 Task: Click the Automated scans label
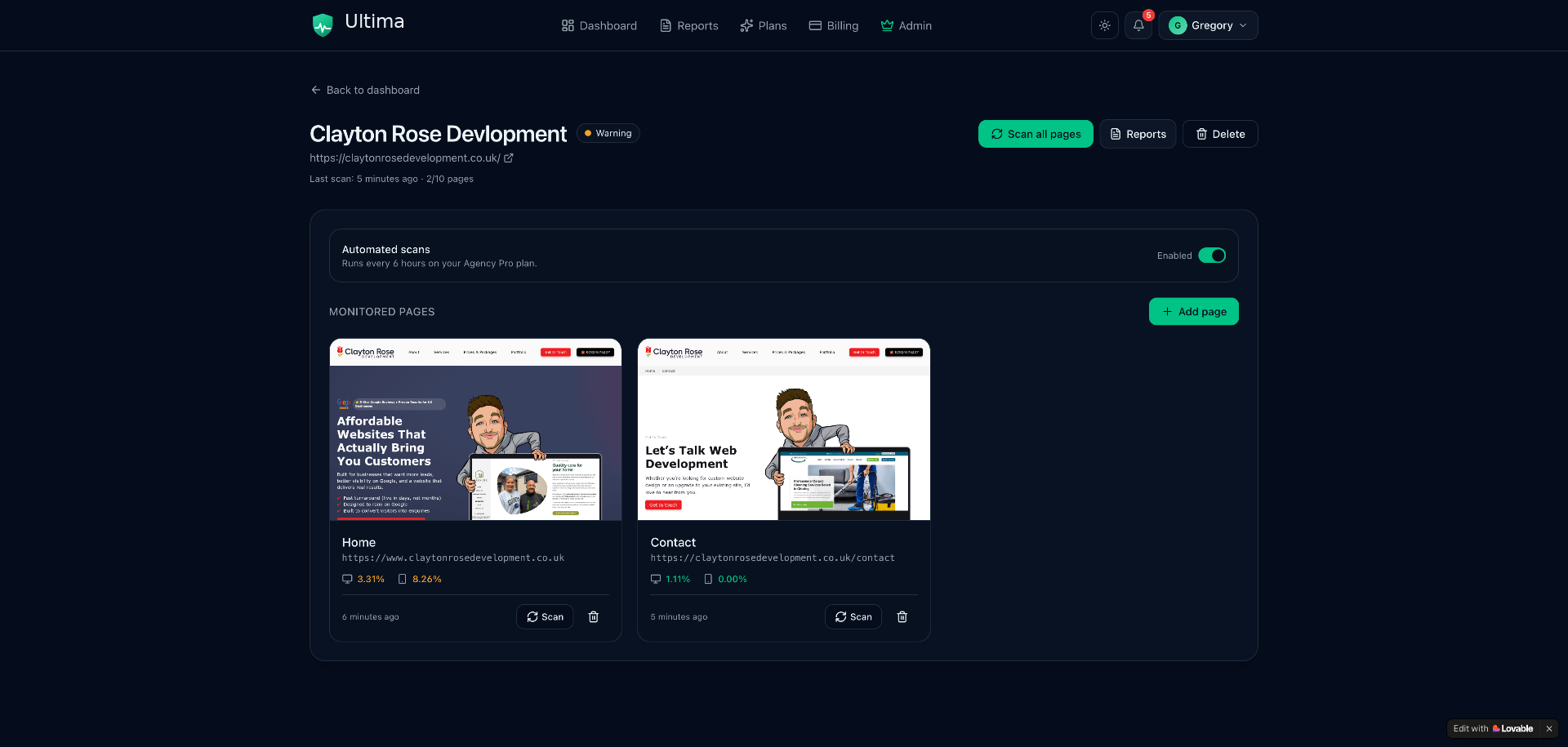tap(386, 250)
